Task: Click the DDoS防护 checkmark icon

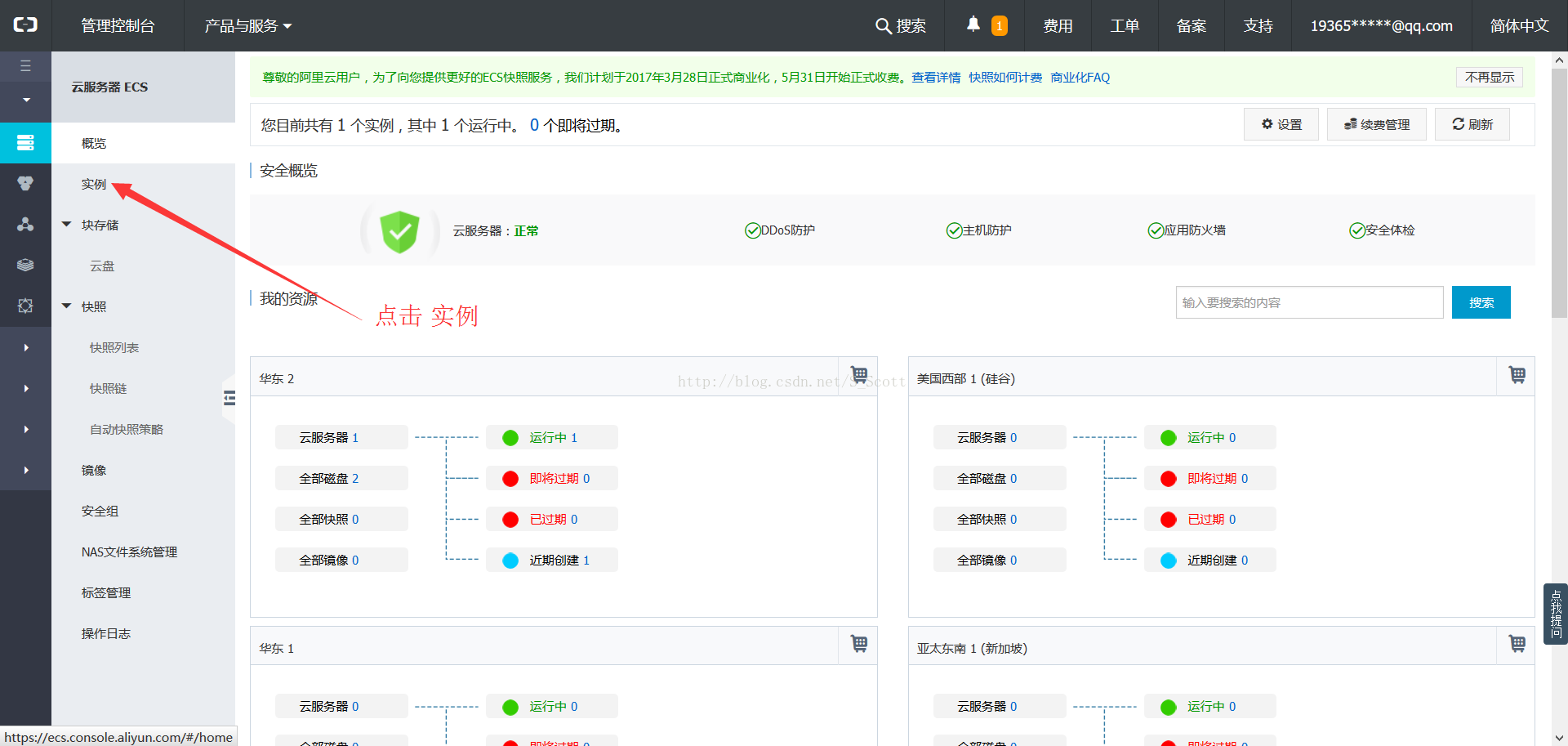Action: 752,230
